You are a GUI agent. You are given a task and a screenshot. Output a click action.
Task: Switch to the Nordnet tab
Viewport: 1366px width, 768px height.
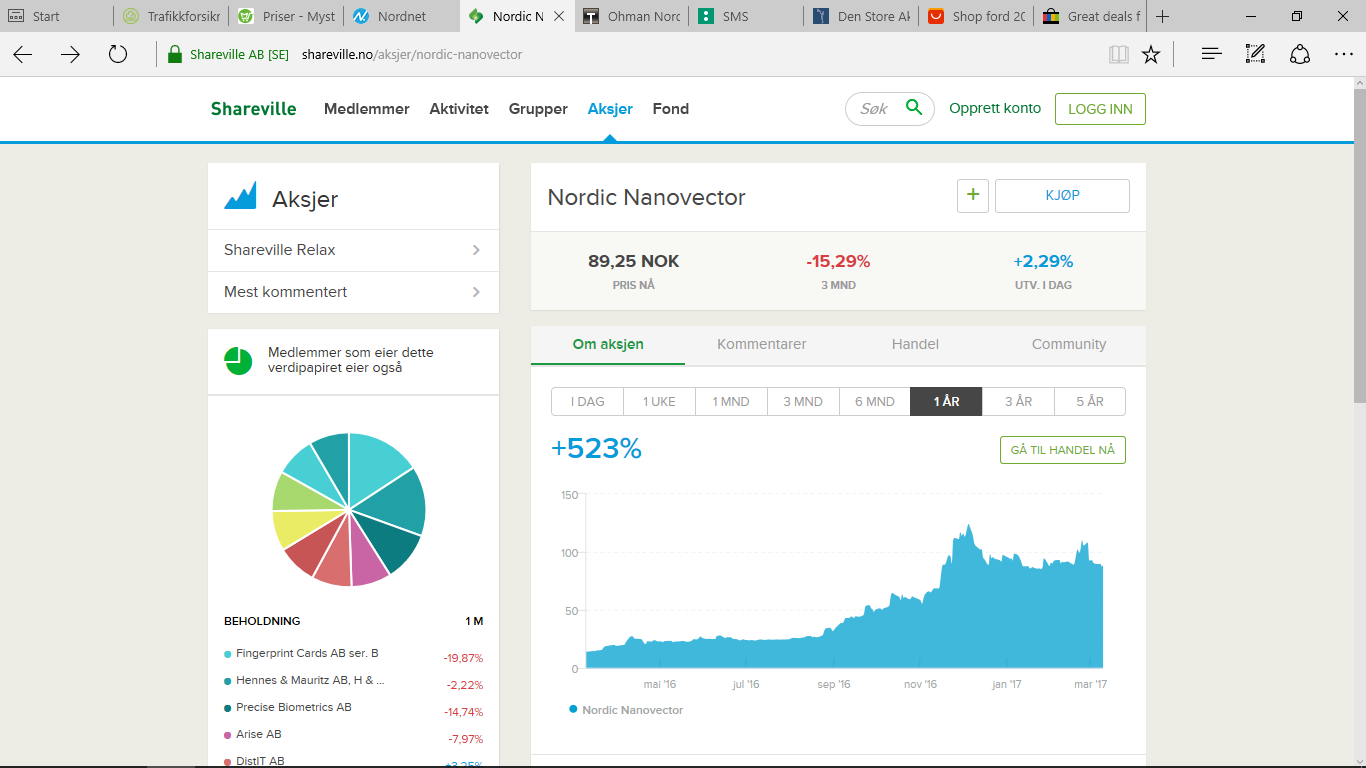[x=401, y=16]
